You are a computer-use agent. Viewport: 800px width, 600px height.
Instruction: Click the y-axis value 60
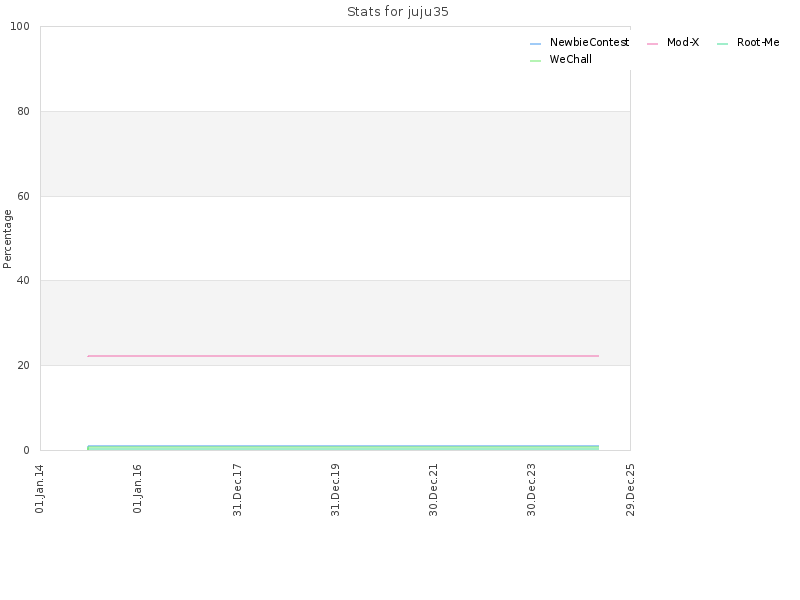point(23,196)
